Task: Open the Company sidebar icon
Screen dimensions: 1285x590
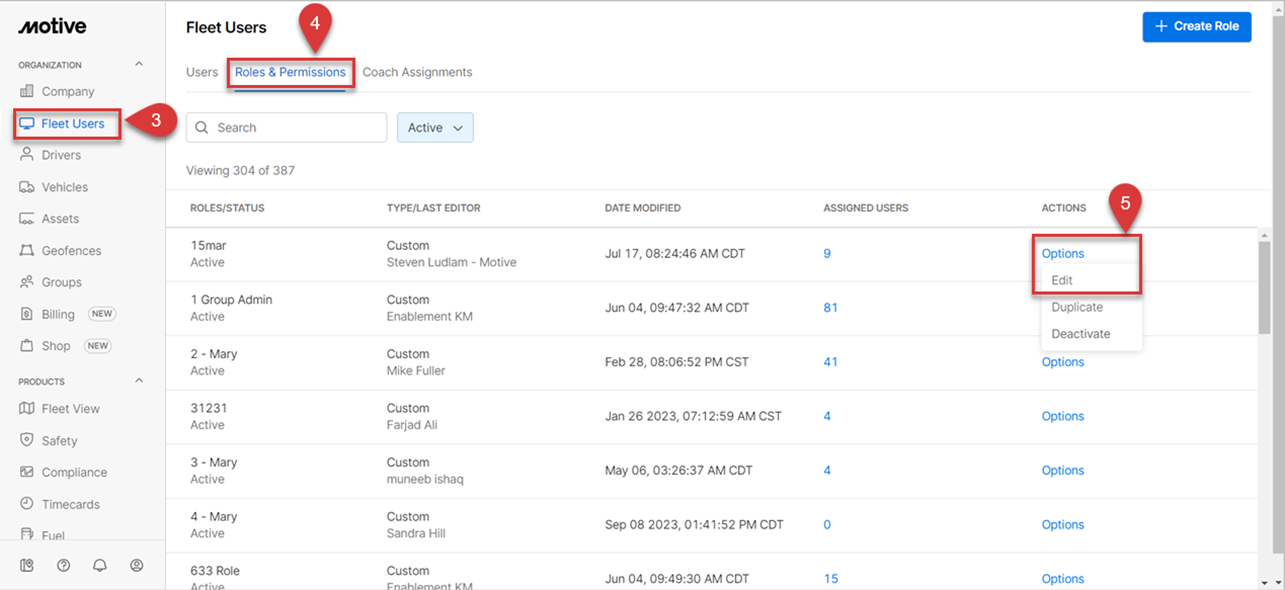Action: 27,92
